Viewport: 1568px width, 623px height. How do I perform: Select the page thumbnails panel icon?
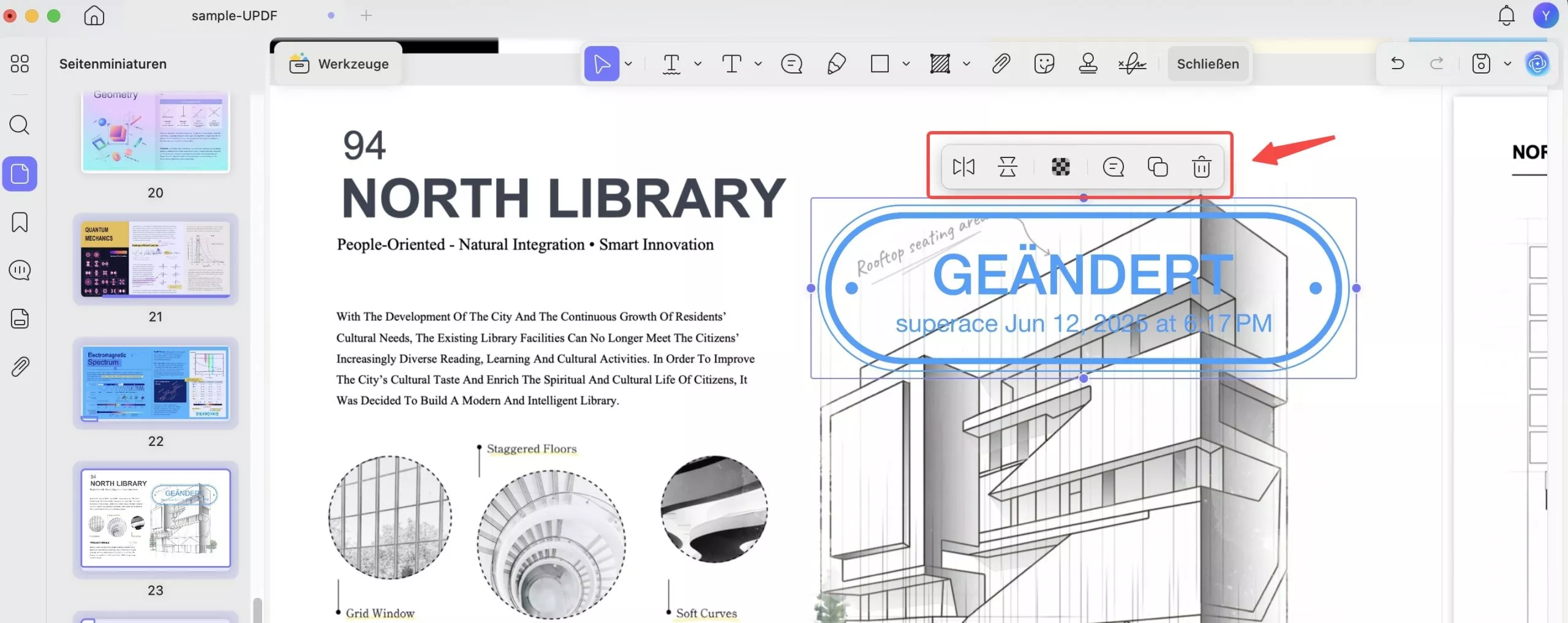point(20,174)
